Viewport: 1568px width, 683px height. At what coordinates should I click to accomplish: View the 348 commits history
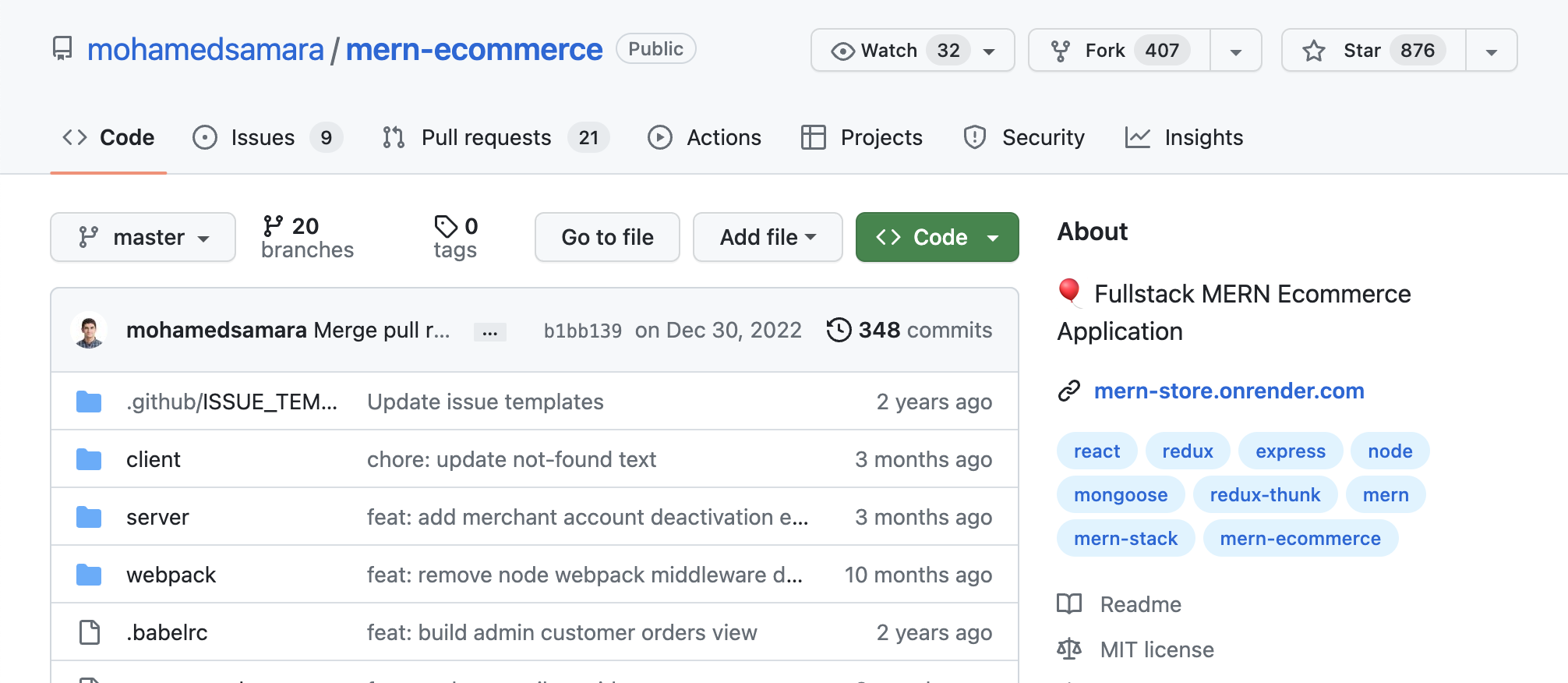click(x=909, y=330)
